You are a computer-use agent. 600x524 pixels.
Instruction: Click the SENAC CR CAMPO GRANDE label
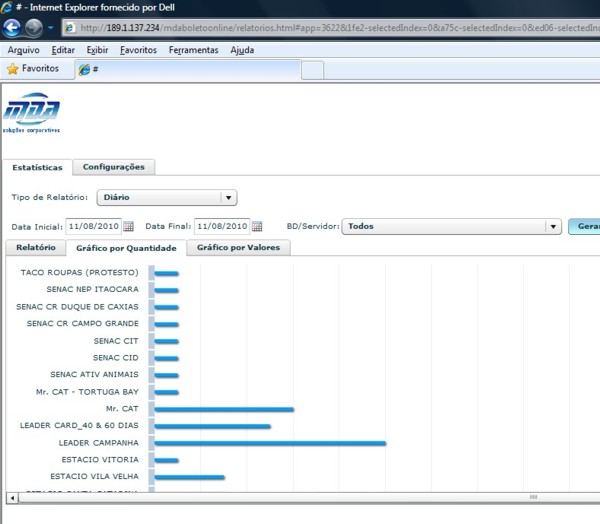pos(83,323)
